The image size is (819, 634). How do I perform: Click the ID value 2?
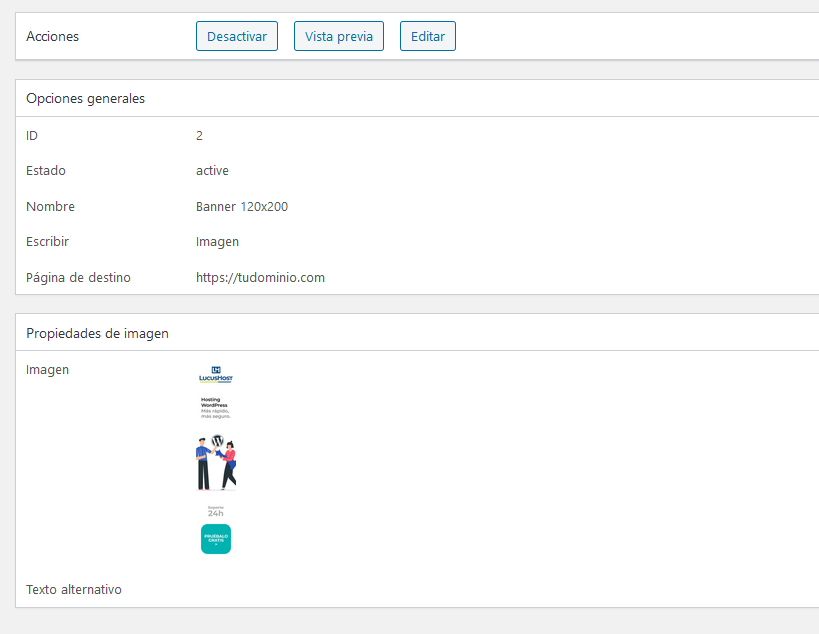[x=199, y=136]
